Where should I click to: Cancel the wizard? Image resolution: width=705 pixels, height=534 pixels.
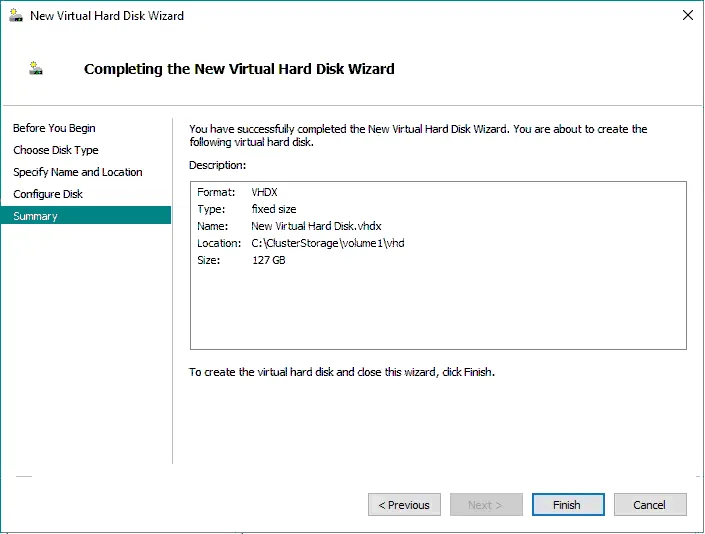(x=650, y=505)
